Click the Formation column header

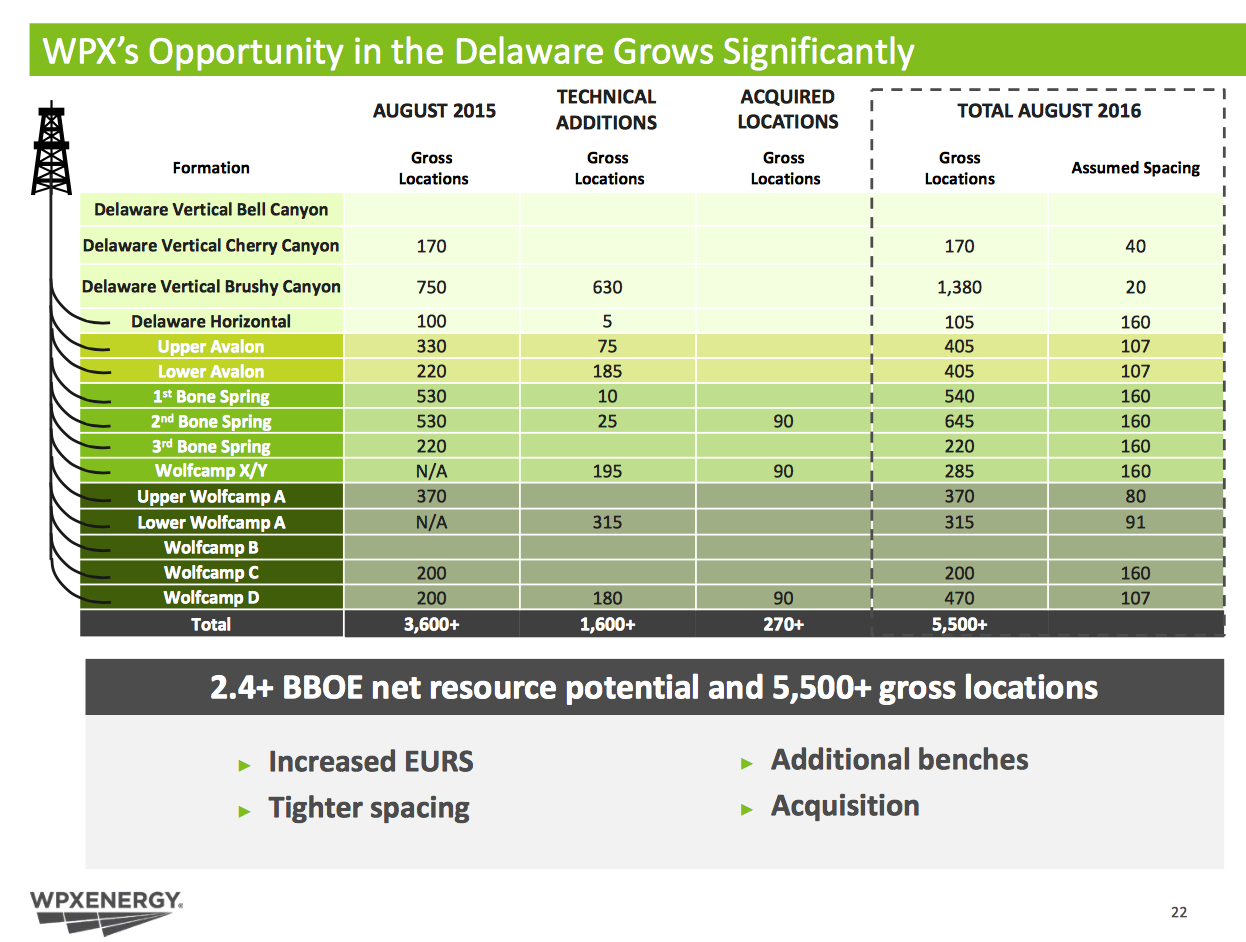pos(211,168)
